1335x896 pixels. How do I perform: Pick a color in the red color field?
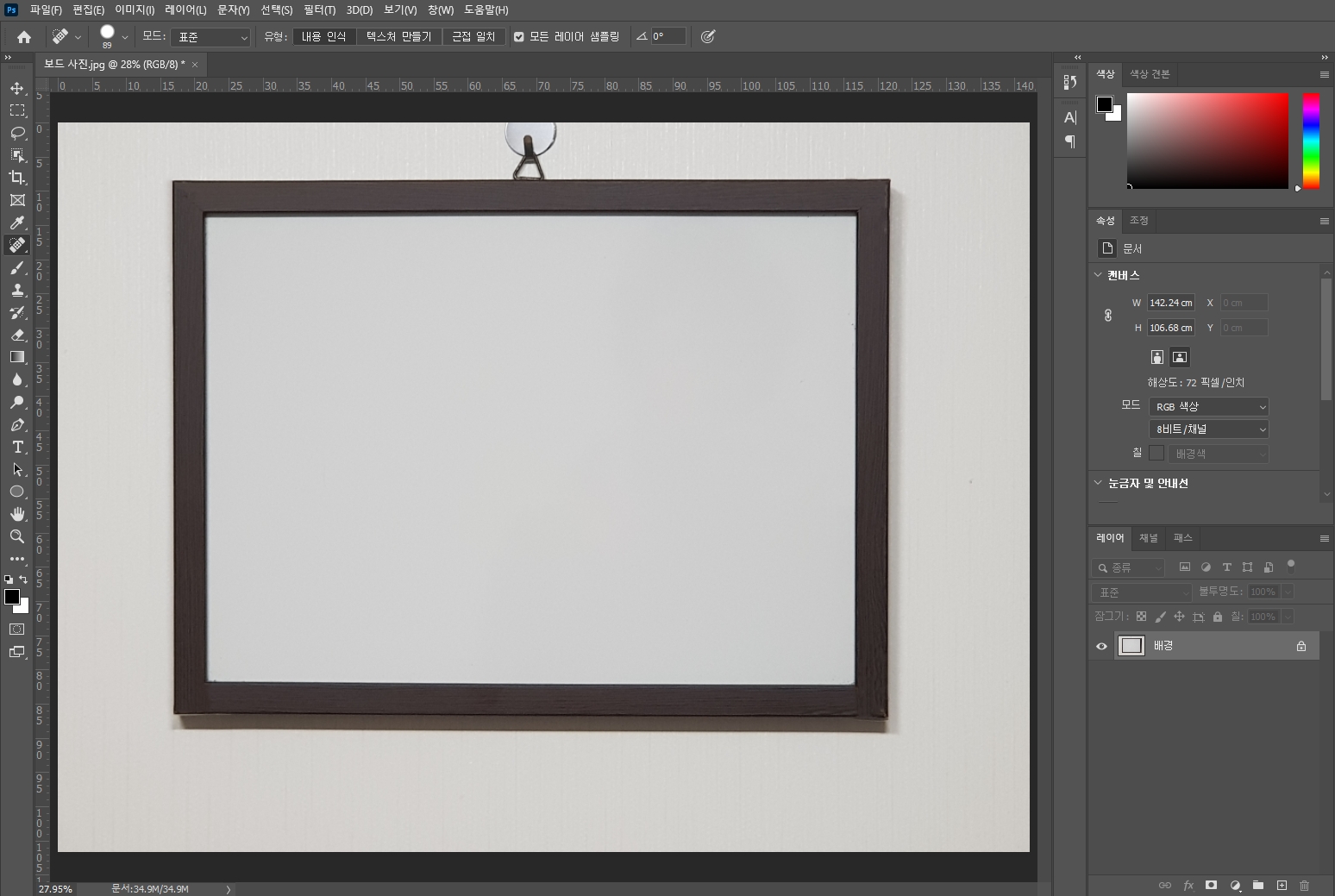(1207, 141)
